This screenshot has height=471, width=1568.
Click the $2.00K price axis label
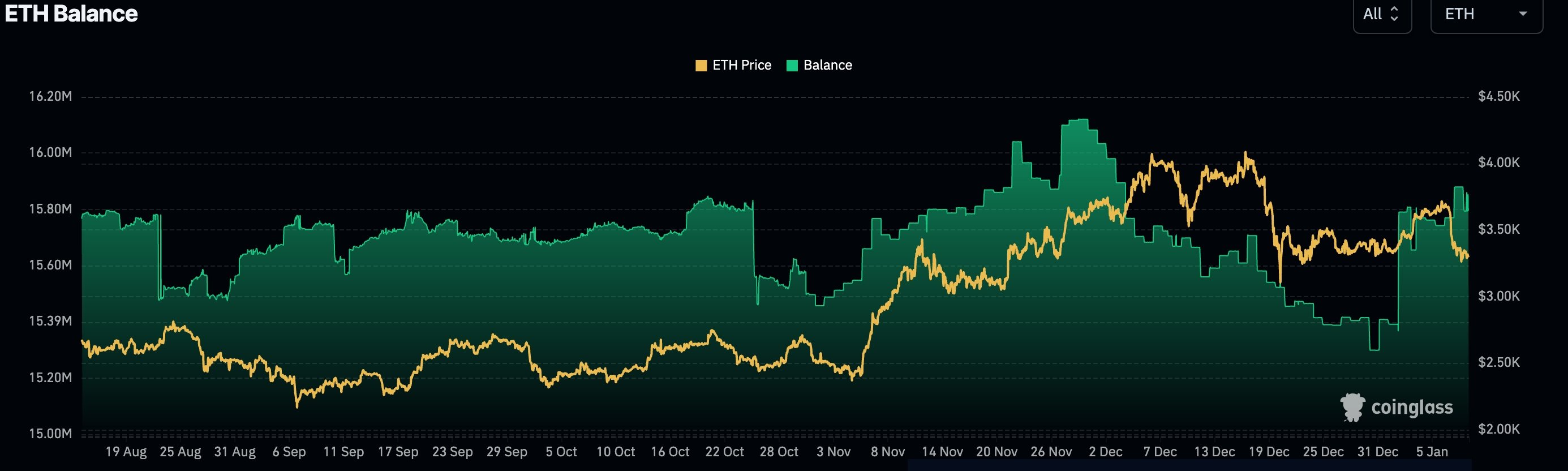pos(1498,430)
